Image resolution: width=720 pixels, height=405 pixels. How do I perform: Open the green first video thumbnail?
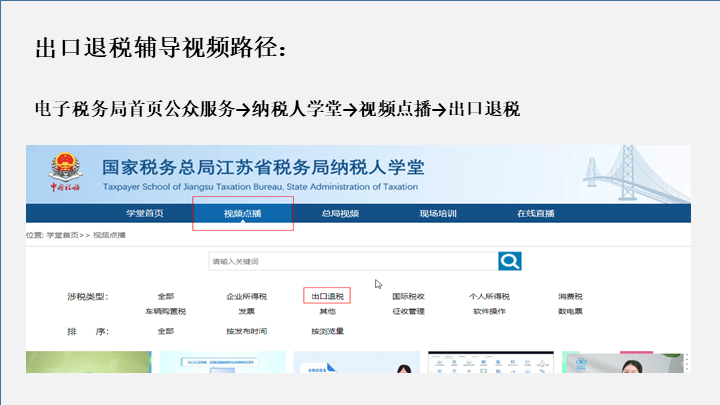(89, 362)
